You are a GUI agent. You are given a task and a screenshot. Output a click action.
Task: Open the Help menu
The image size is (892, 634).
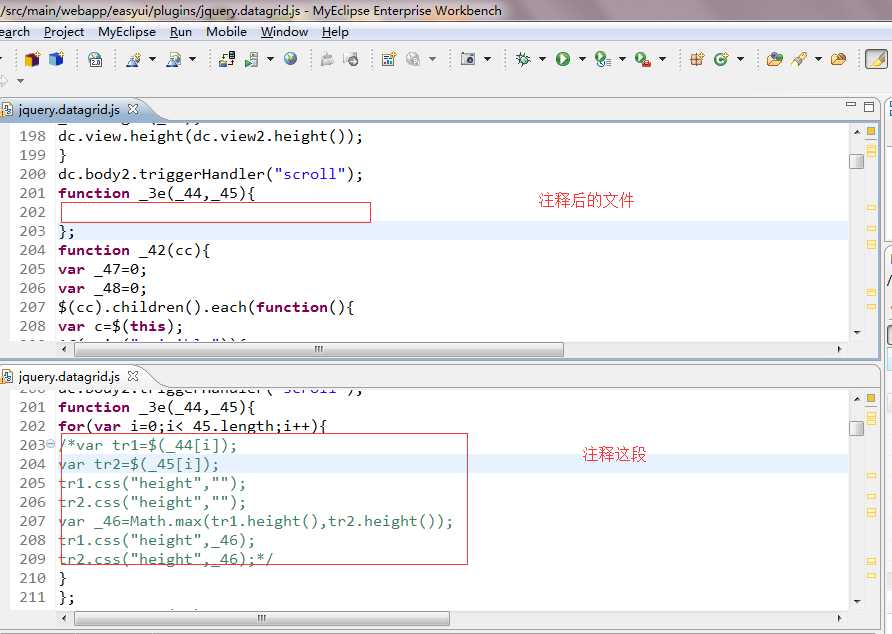point(335,32)
